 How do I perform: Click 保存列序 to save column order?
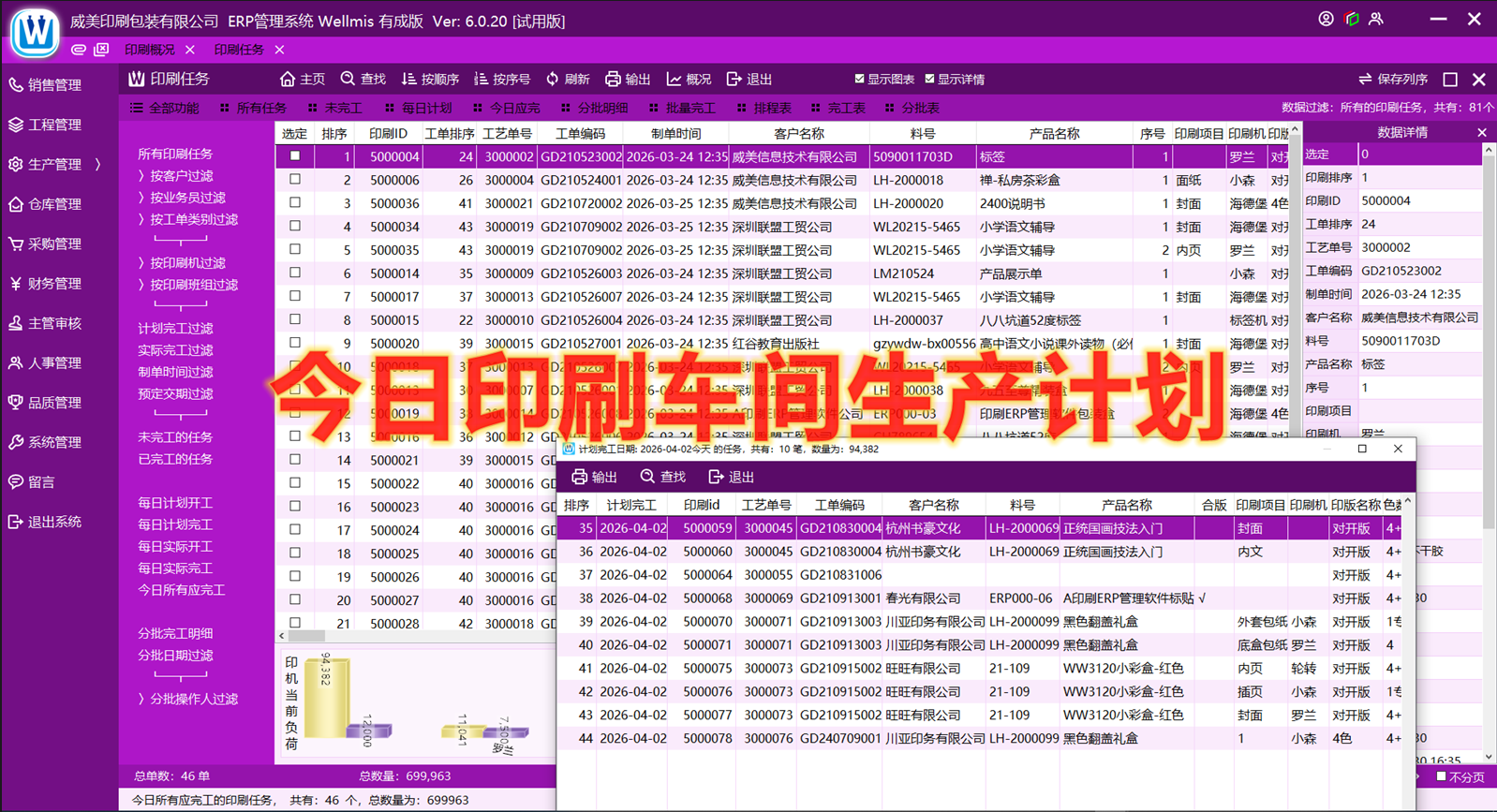click(1393, 80)
